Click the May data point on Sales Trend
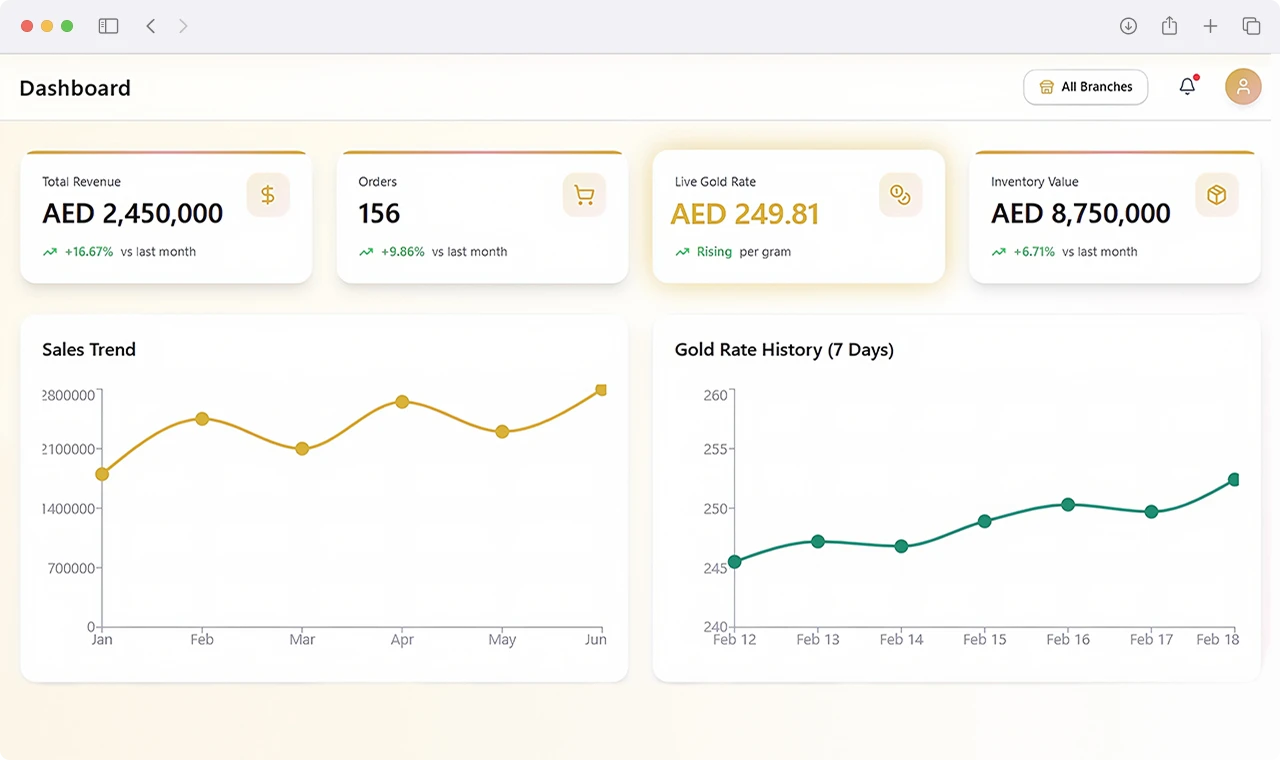Screen dimensions: 1280x760 [x=502, y=432]
